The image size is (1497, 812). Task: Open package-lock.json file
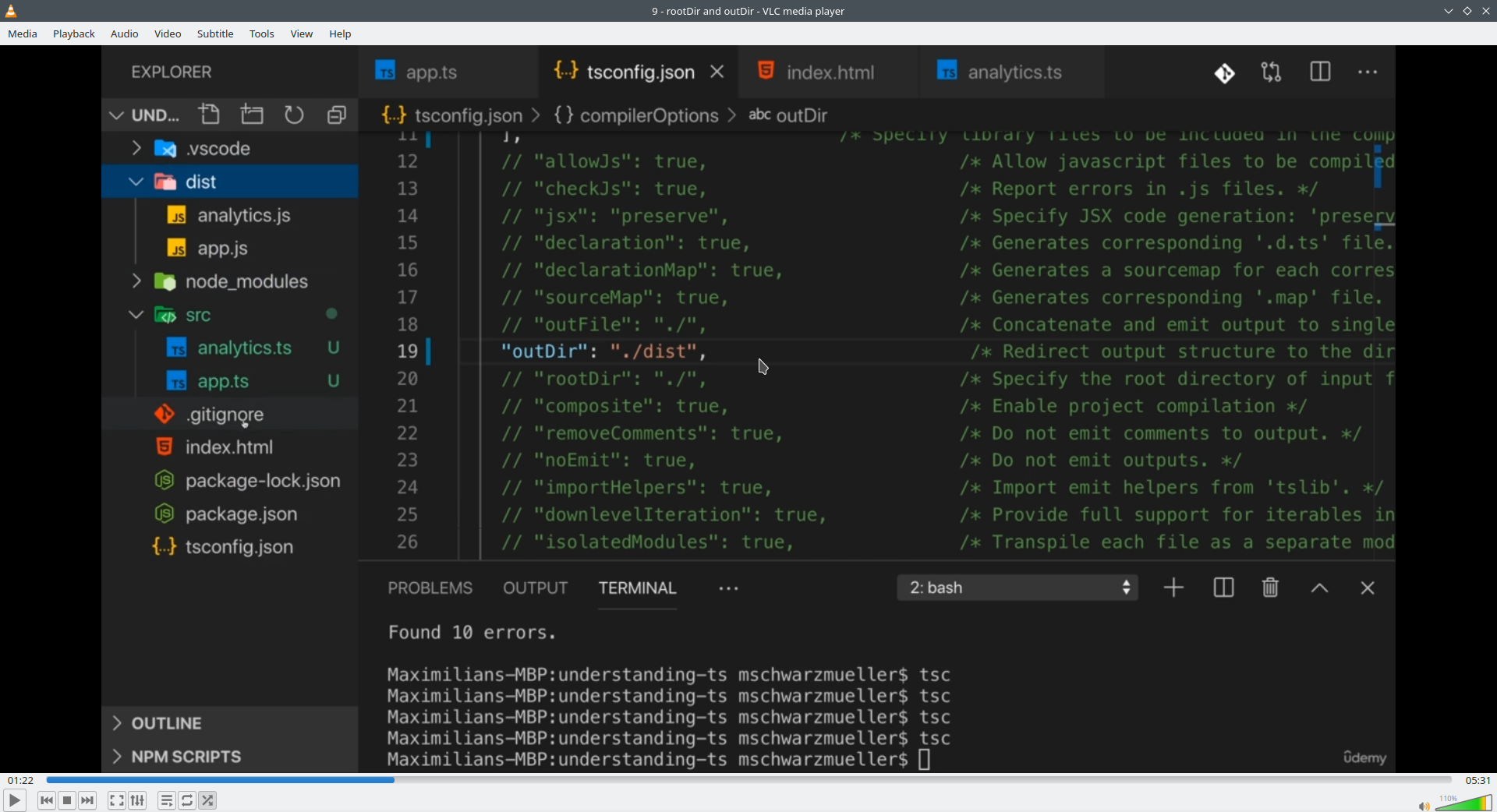[230, 481]
